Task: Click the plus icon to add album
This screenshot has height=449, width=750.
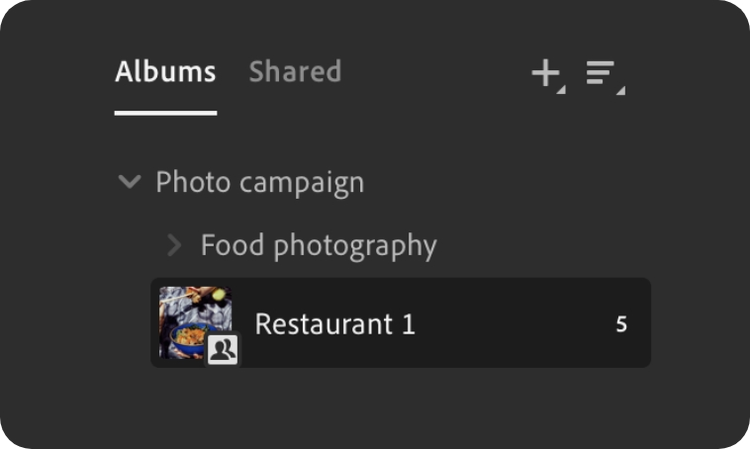Action: [544, 73]
